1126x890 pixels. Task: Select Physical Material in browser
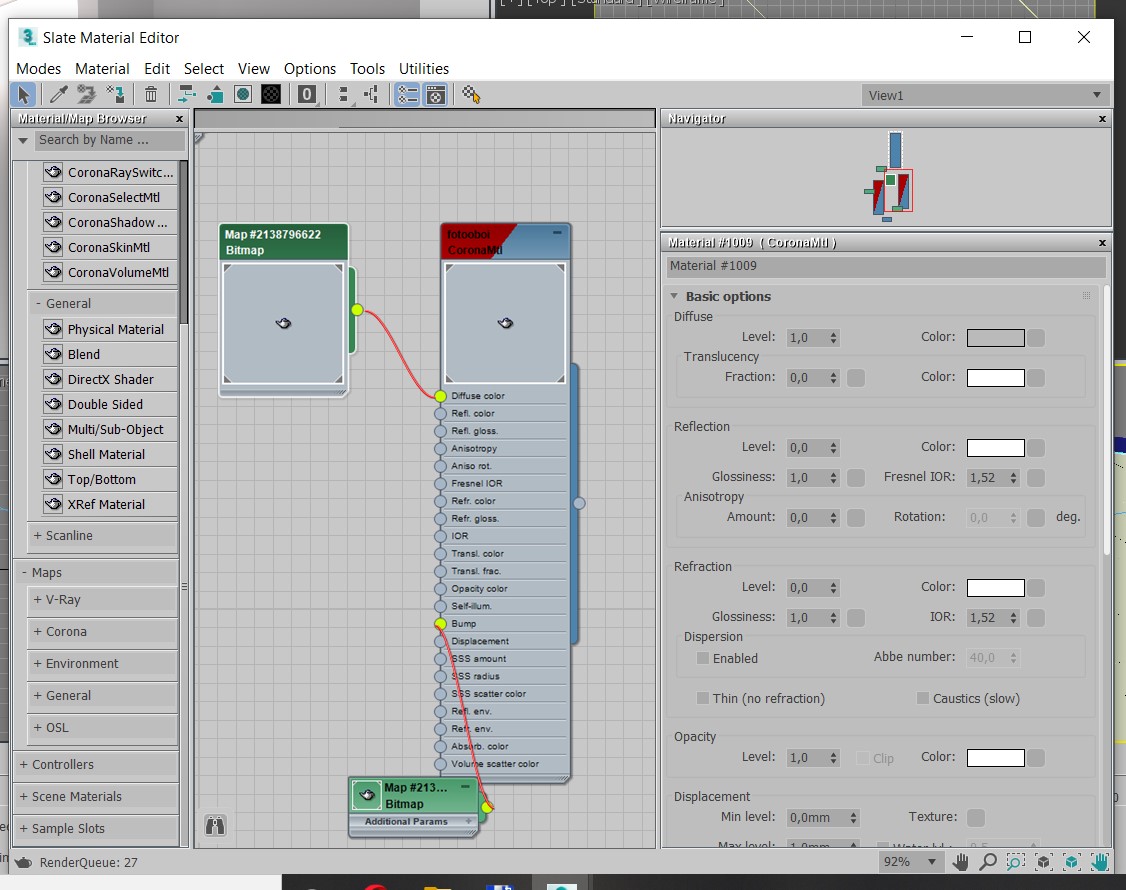coord(109,329)
